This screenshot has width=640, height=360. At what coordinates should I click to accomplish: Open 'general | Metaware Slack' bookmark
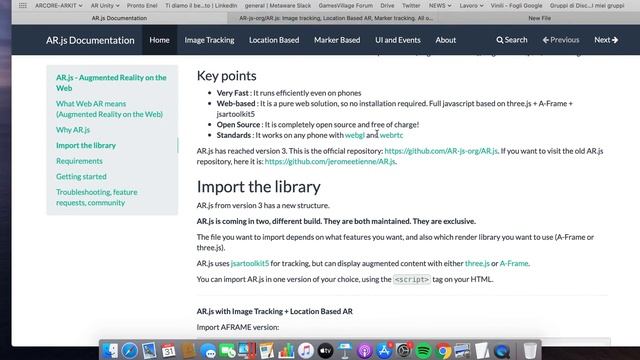[x=278, y=6]
